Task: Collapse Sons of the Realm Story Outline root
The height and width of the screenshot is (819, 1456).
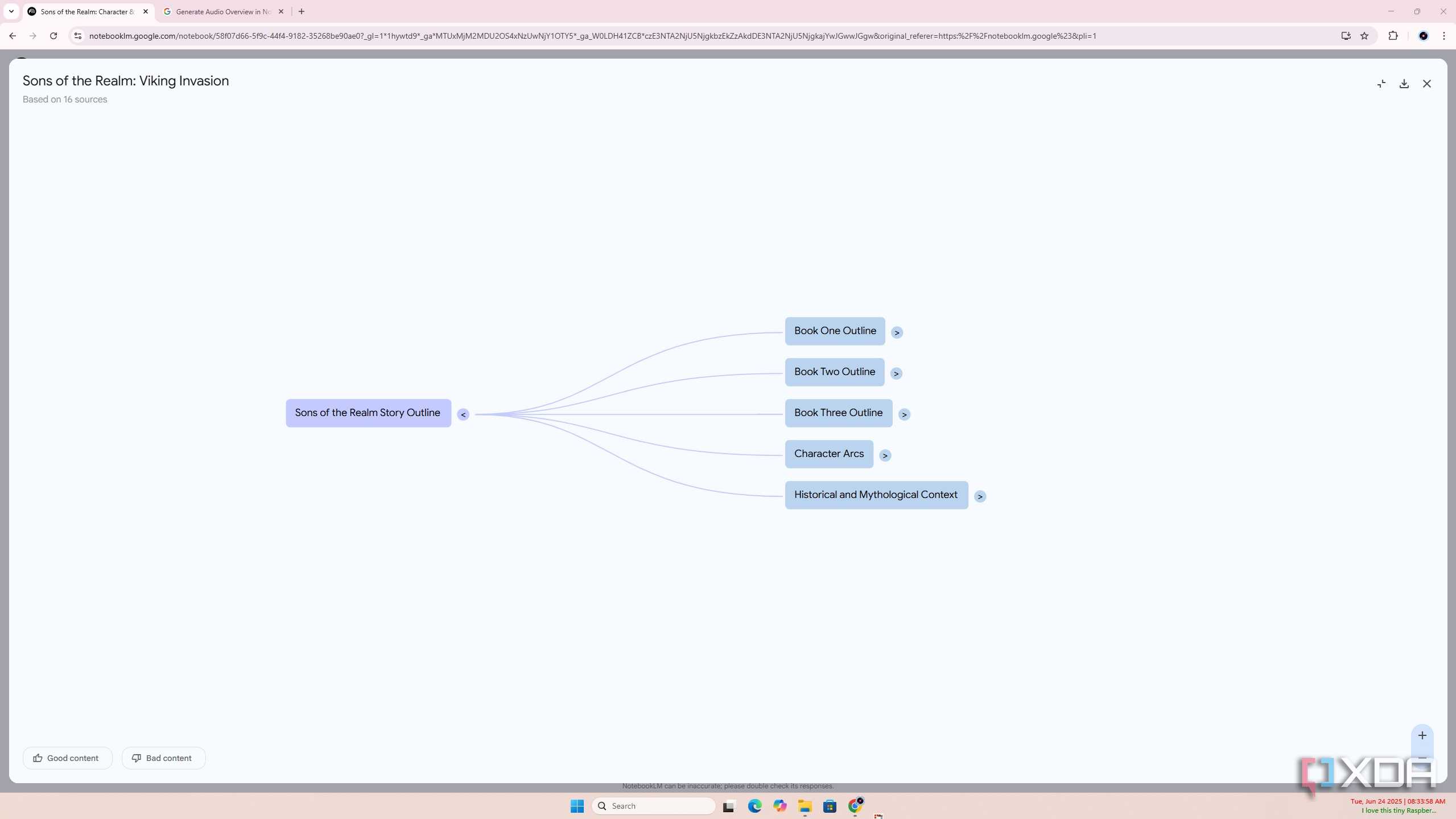Action: (463, 414)
